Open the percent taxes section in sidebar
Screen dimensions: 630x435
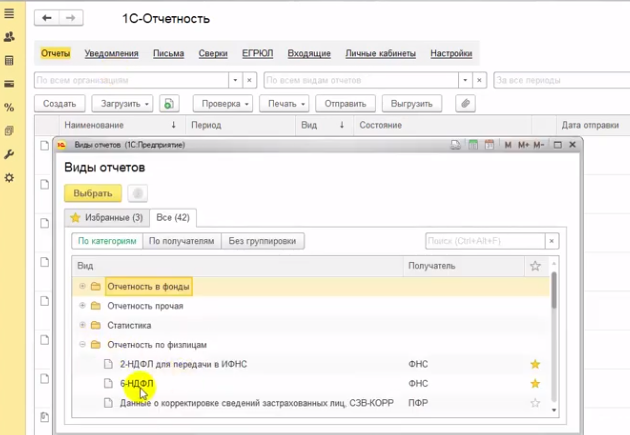tap(9, 107)
